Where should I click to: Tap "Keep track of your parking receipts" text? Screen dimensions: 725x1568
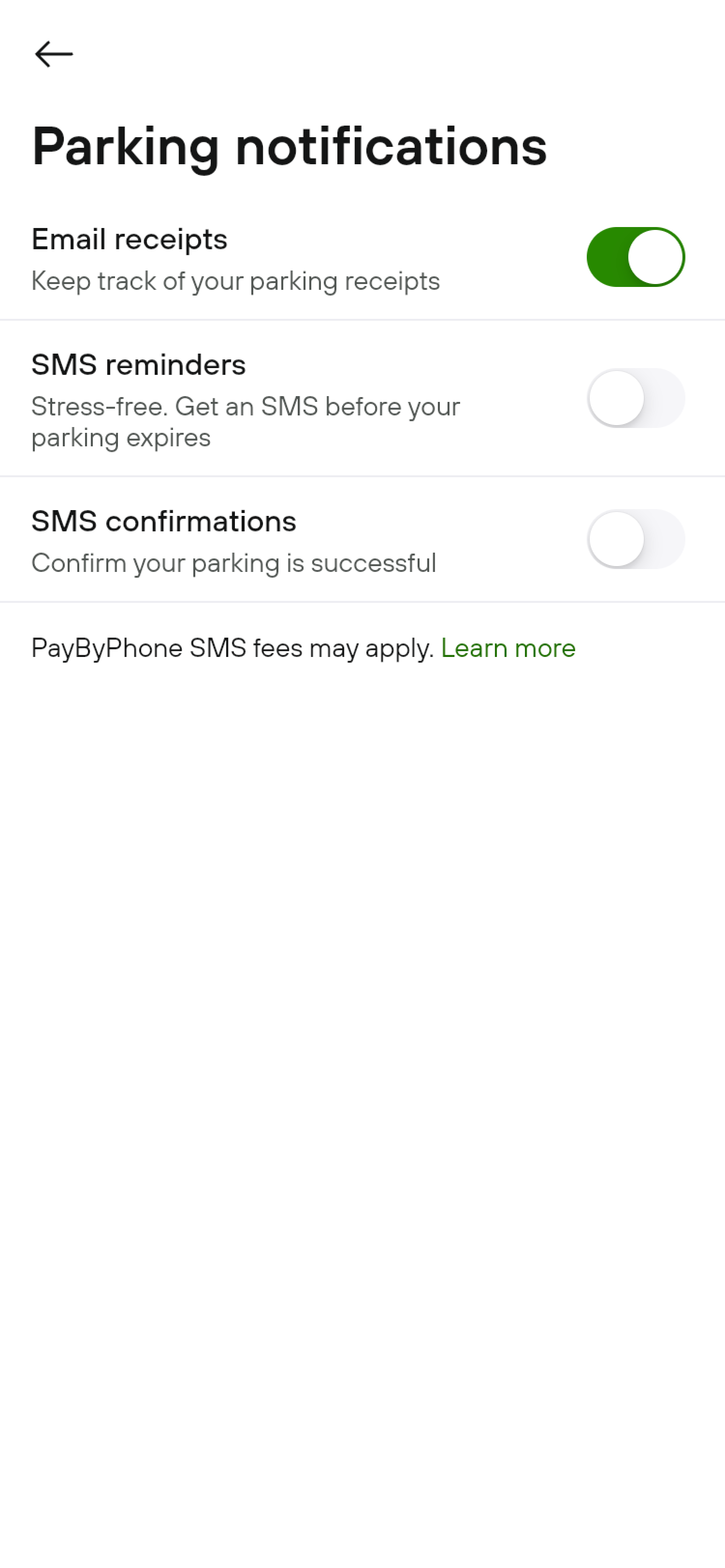coord(235,281)
